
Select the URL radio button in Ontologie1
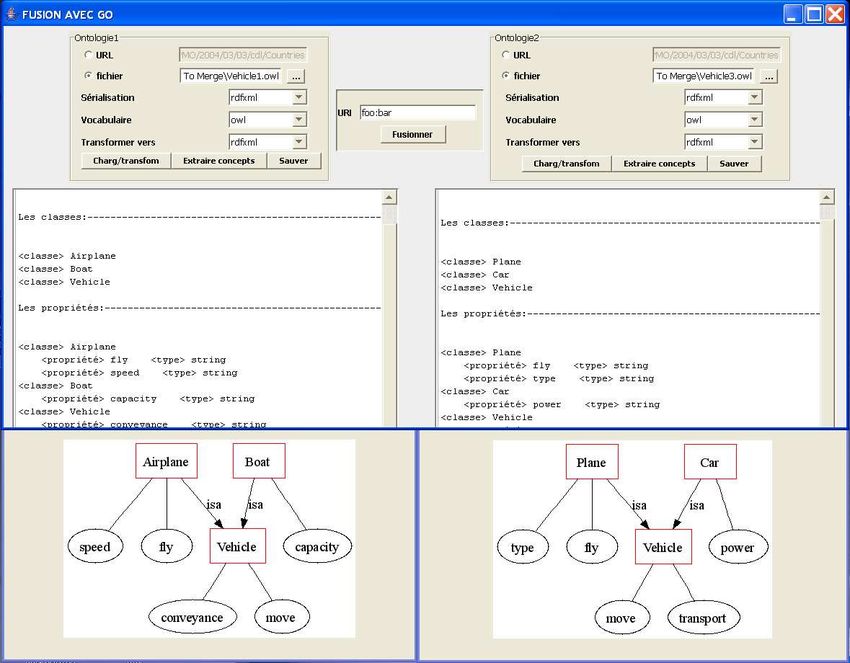pyautogui.click(x=88, y=55)
